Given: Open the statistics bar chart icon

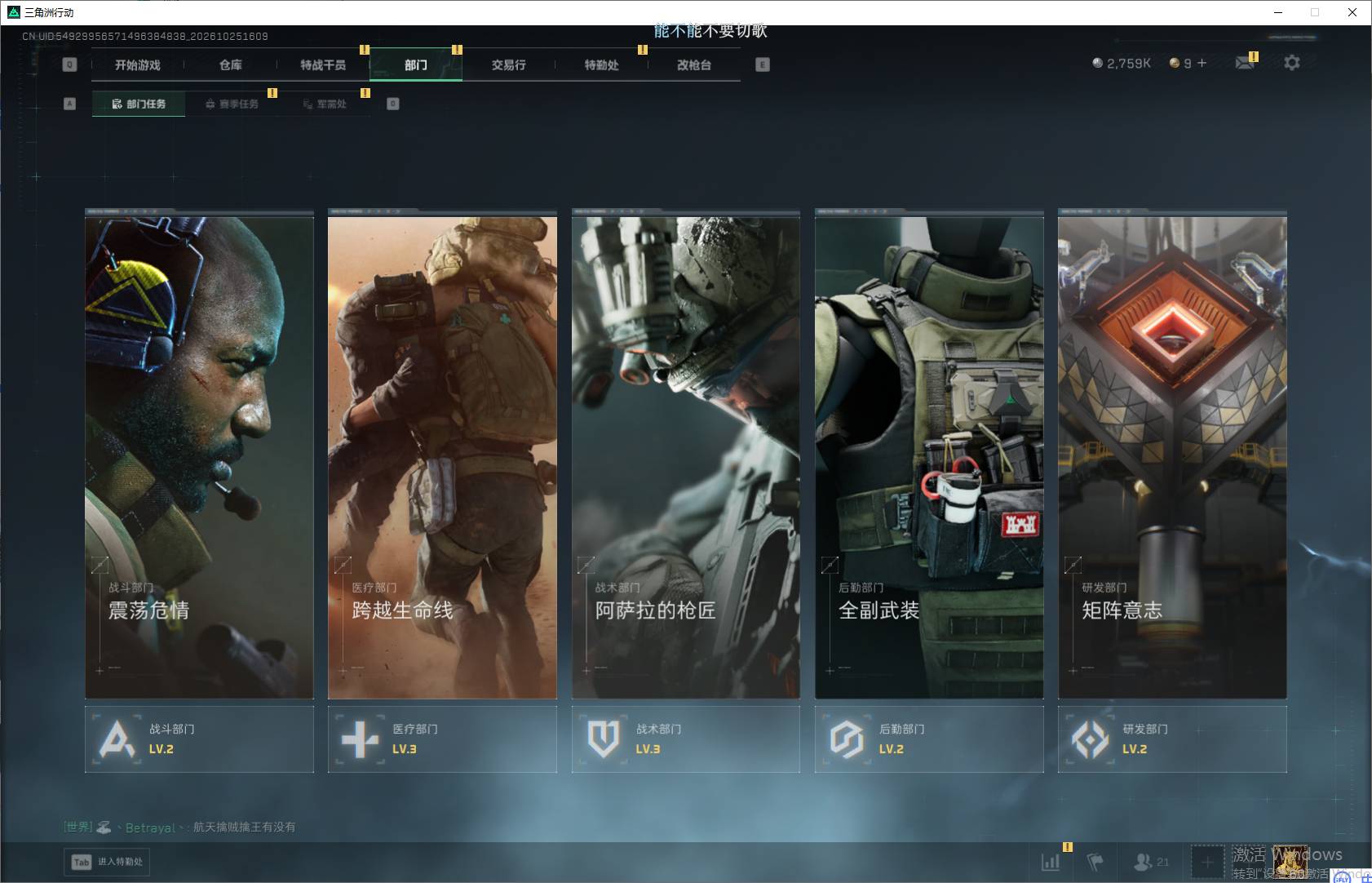Looking at the screenshot, I should (x=1051, y=862).
